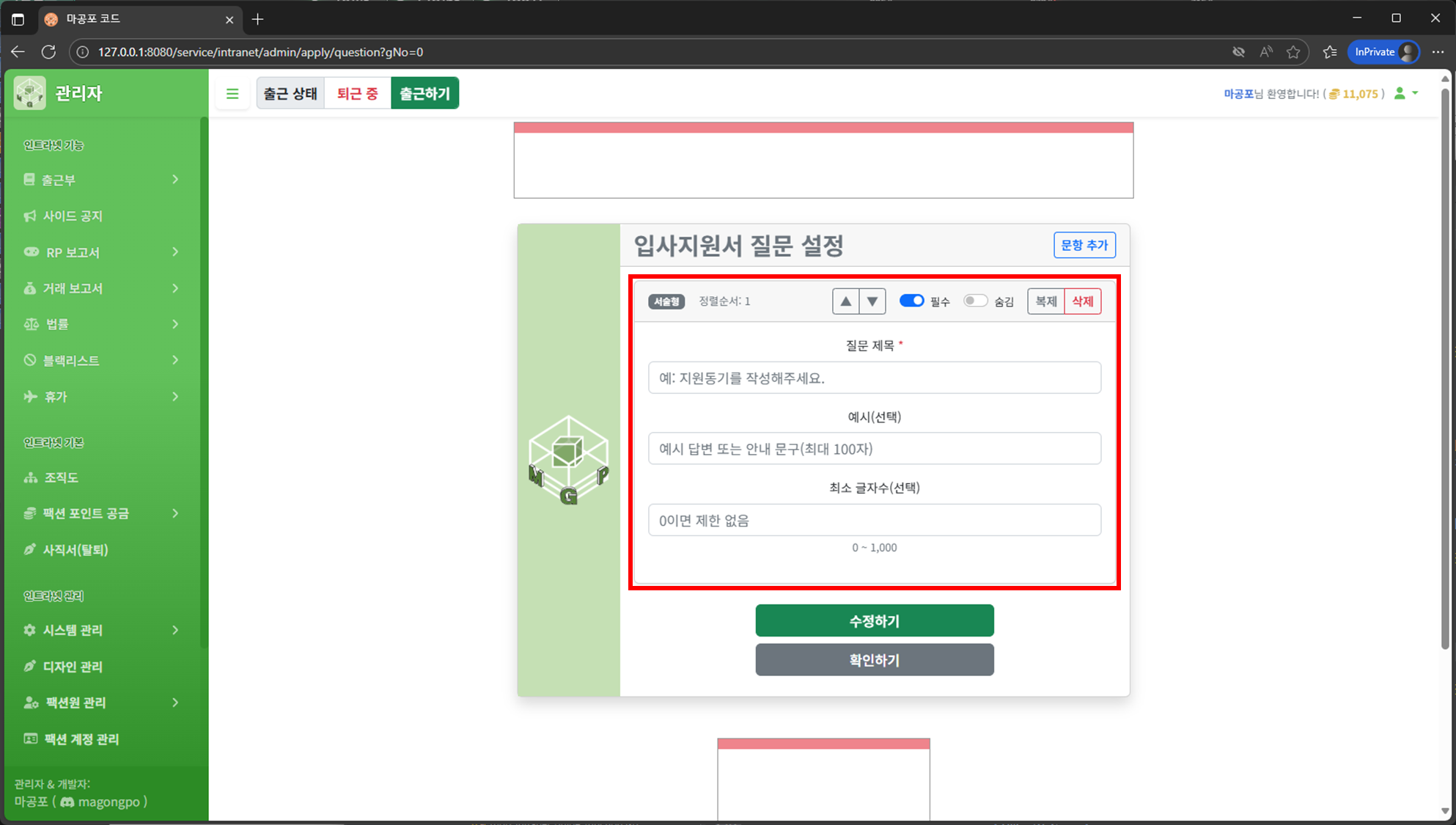The width and height of the screenshot is (1456, 825).
Task: Move question up with the arrow button
Action: 845,301
